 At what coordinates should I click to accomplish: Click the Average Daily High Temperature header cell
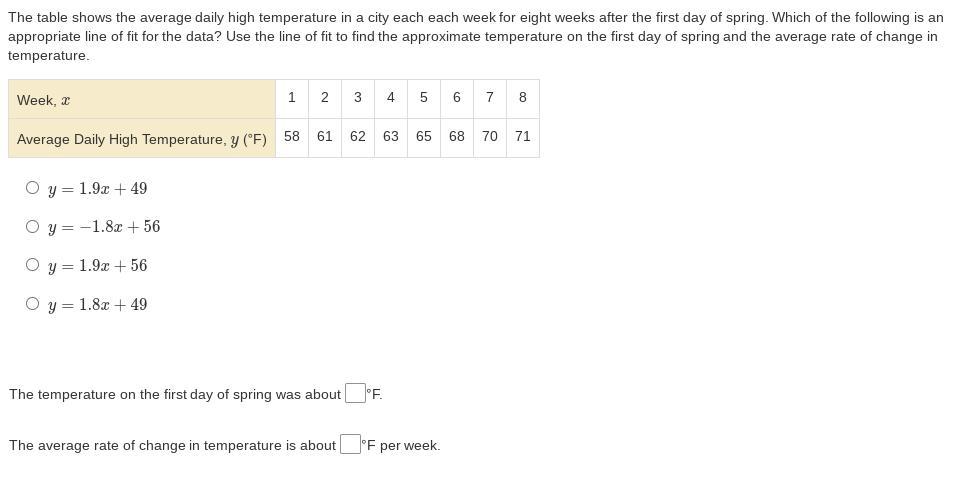pyautogui.click(x=142, y=138)
